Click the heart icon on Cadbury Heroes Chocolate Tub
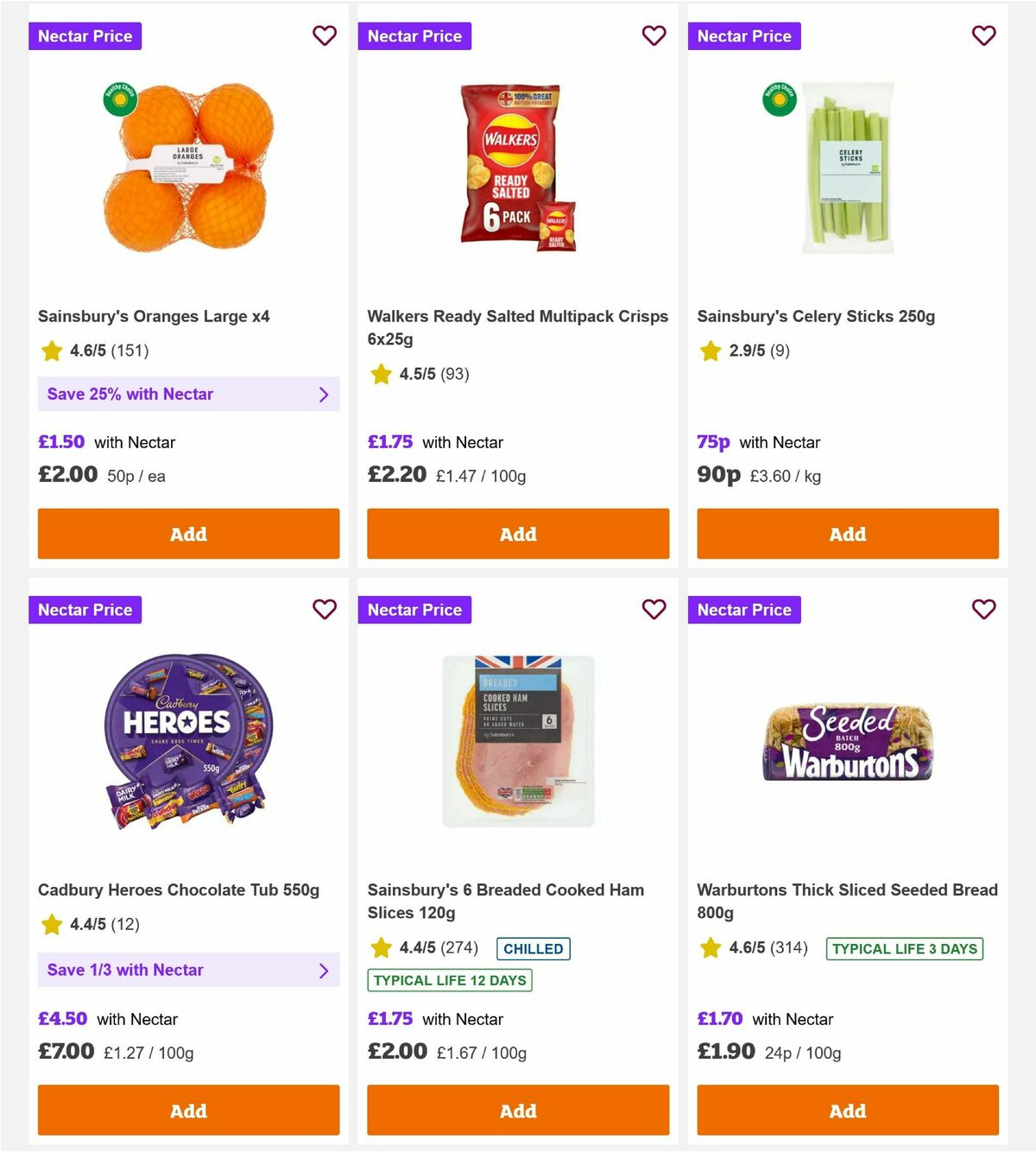Screen dimensions: 1036x1152 [324, 609]
